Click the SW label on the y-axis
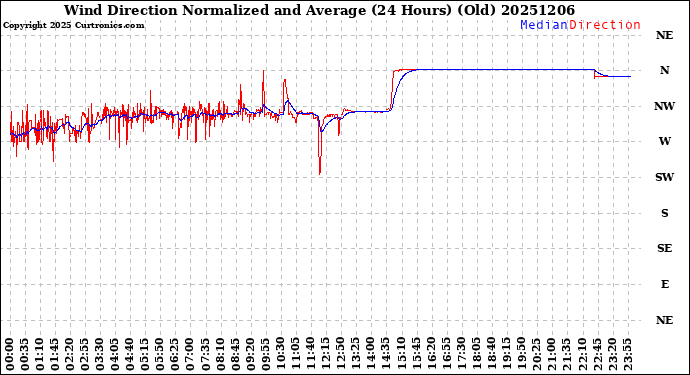690x375 pixels. click(x=664, y=177)
